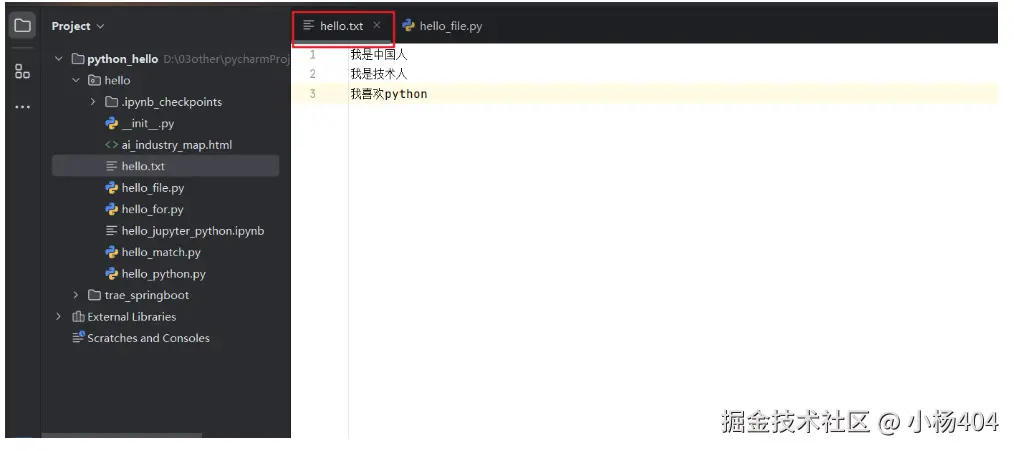Open the Project view dropdown
1014x451 pixels.
click(x=78, y=26)
